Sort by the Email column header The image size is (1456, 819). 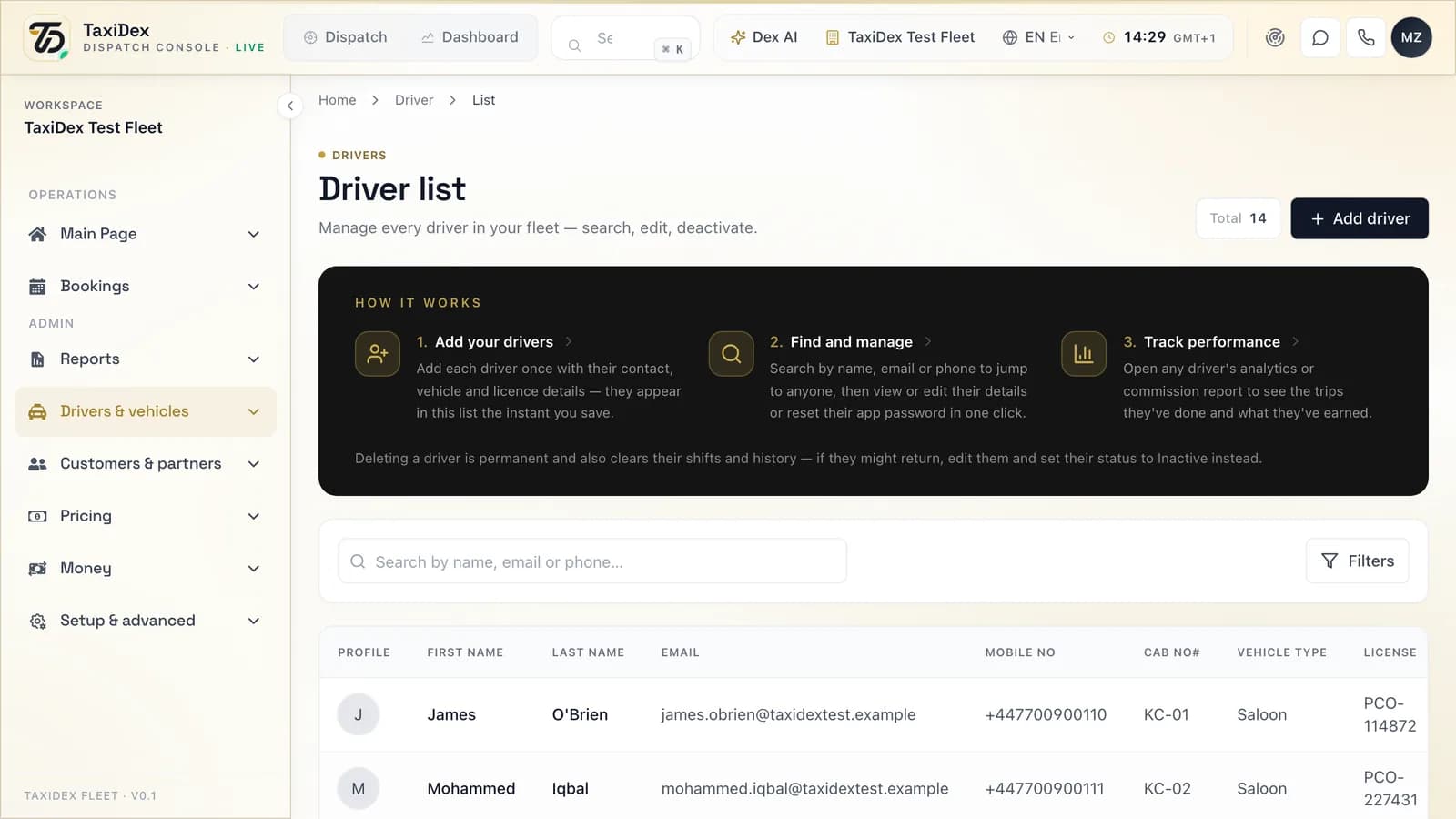click(x=680, y=652)
